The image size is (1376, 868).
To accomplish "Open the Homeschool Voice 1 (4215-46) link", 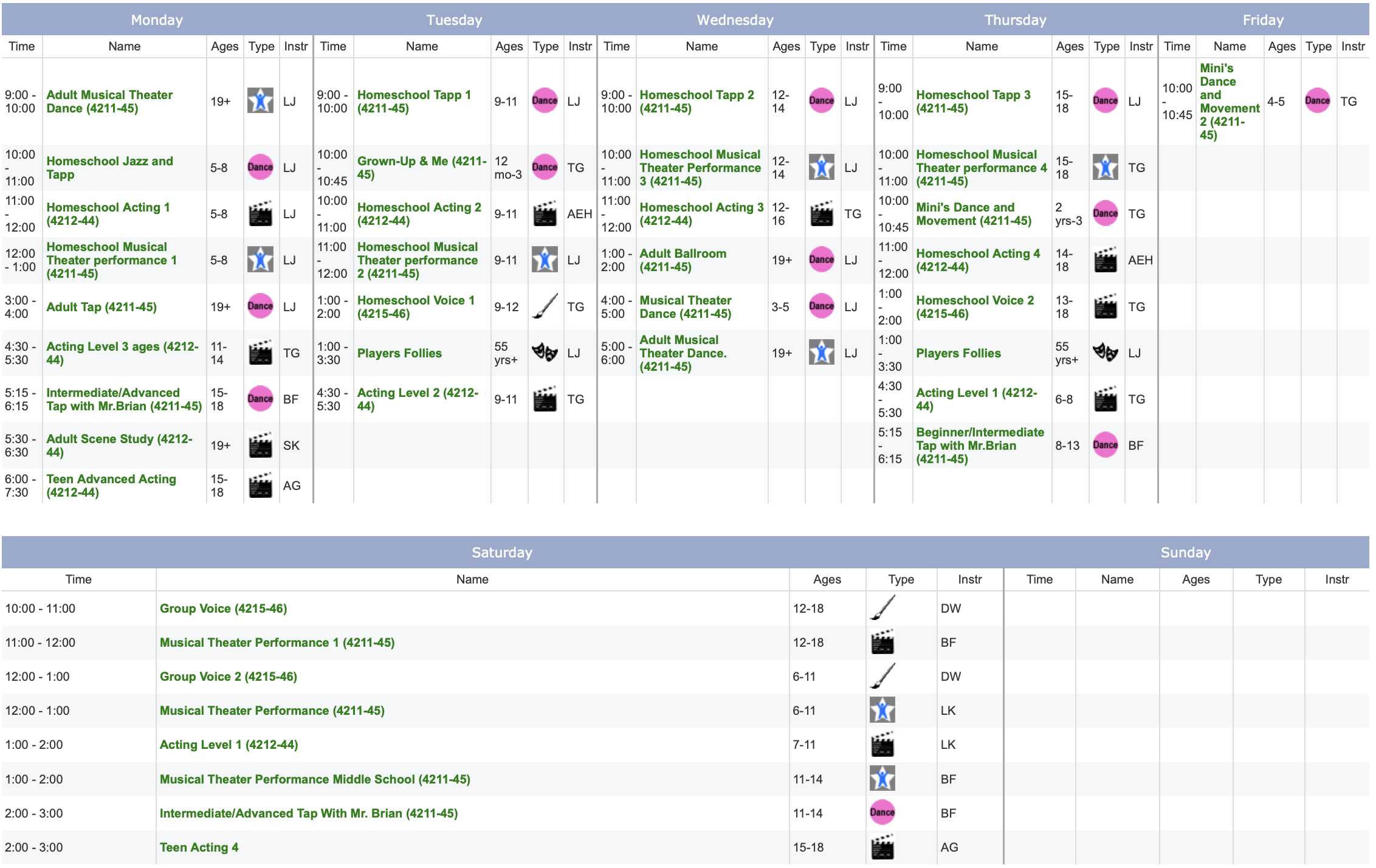I will [416, 307].
